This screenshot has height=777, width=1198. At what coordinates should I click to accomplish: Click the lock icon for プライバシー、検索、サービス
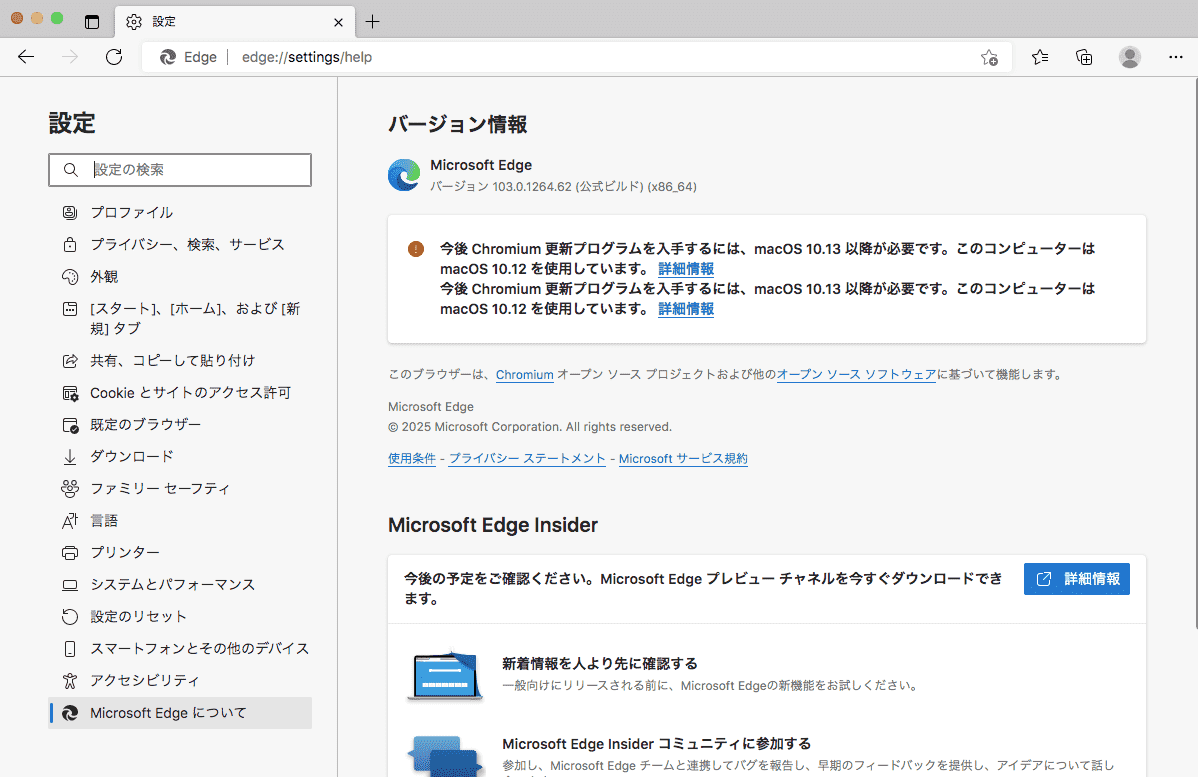(70, 244)
